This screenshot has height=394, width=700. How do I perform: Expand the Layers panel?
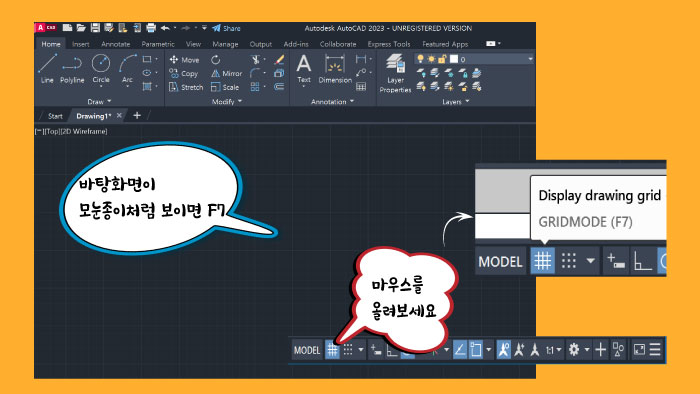[x=456, y=102]
